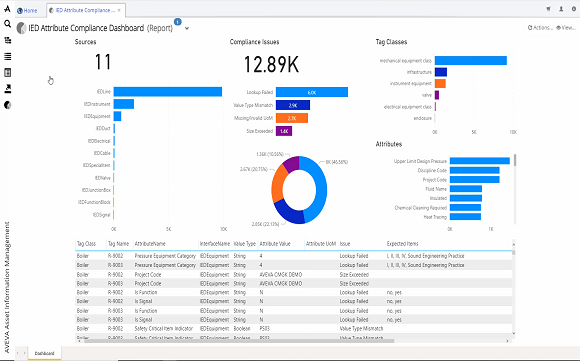Go to next sheet using right arrow
This screenshot has height=361, width=580.
coord(24,353)
